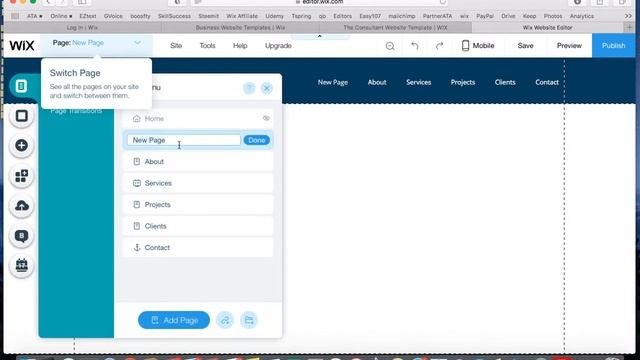
Task: Click the Home page house icon
Action: 137,118
